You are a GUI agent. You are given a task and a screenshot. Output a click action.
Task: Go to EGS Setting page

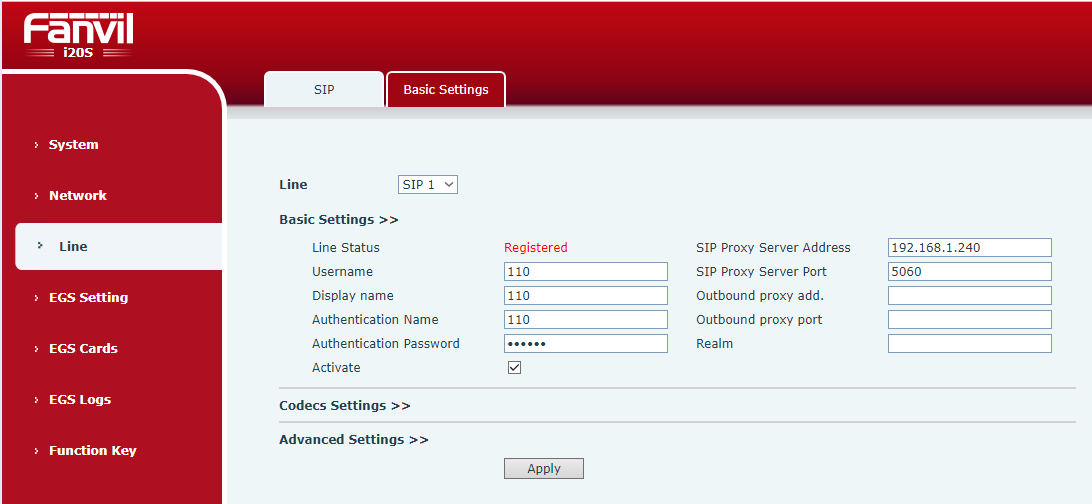pos(88,297)
